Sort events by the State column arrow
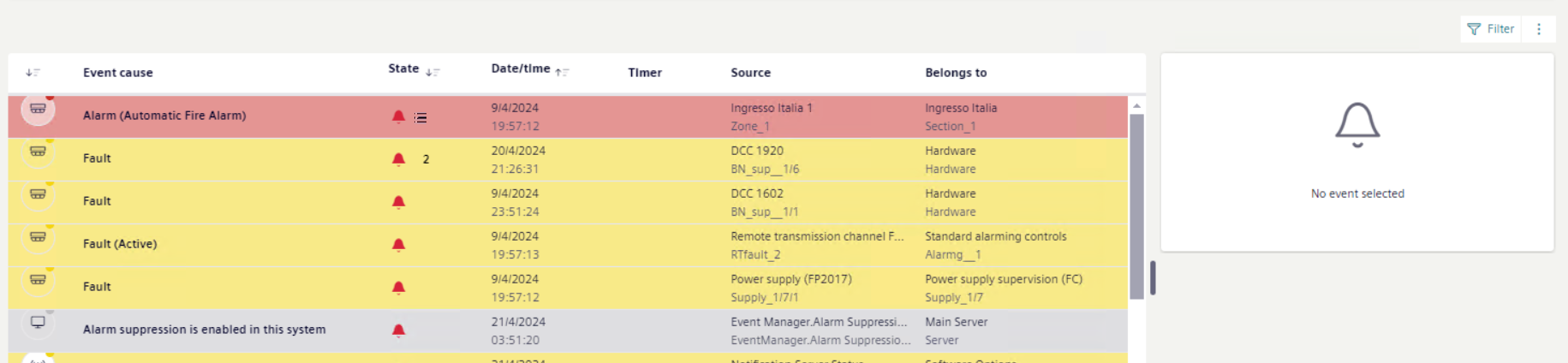The image size is (1568, 363). pos(432,73)
